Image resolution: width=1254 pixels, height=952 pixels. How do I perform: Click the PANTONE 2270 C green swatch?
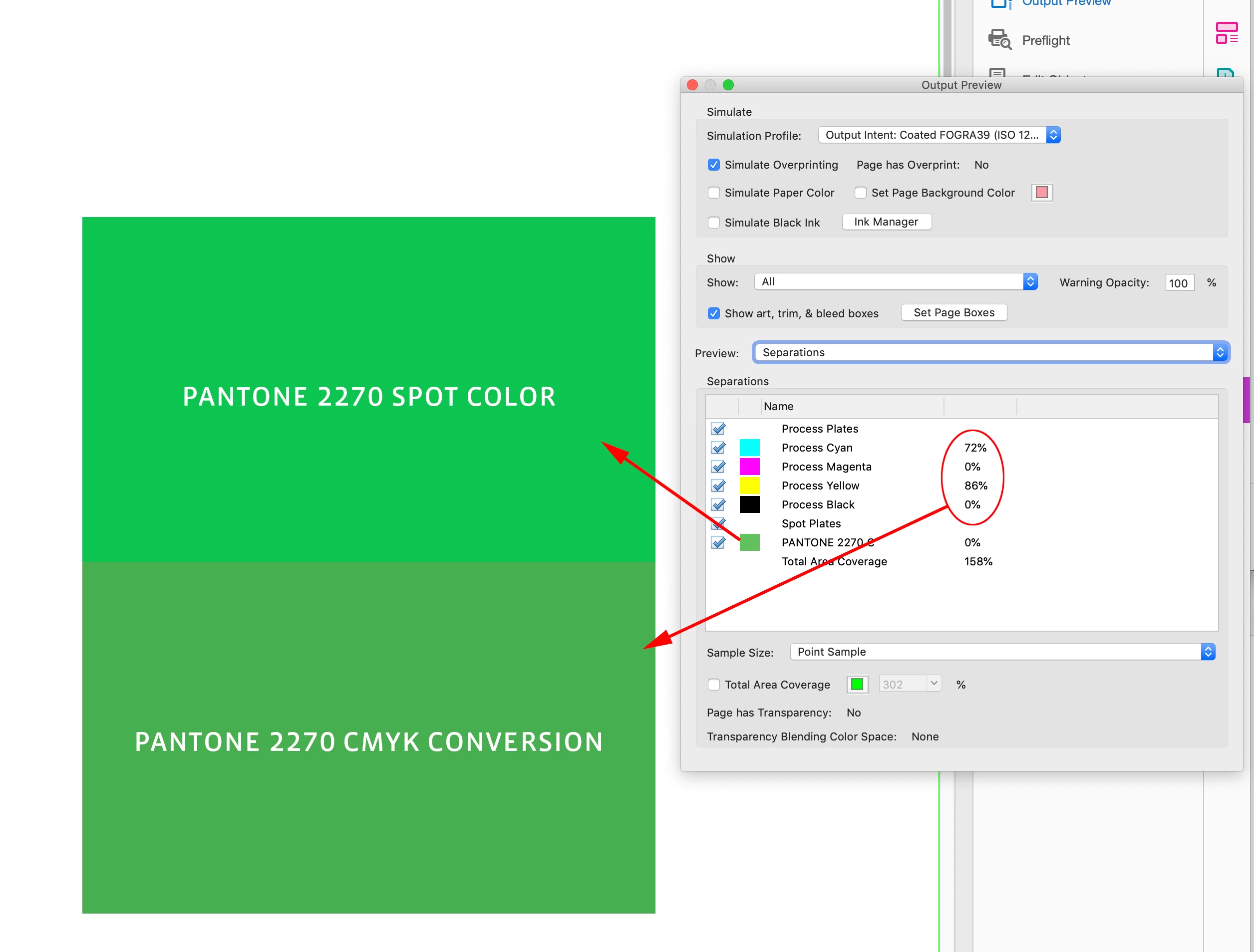tap(749, 542)
